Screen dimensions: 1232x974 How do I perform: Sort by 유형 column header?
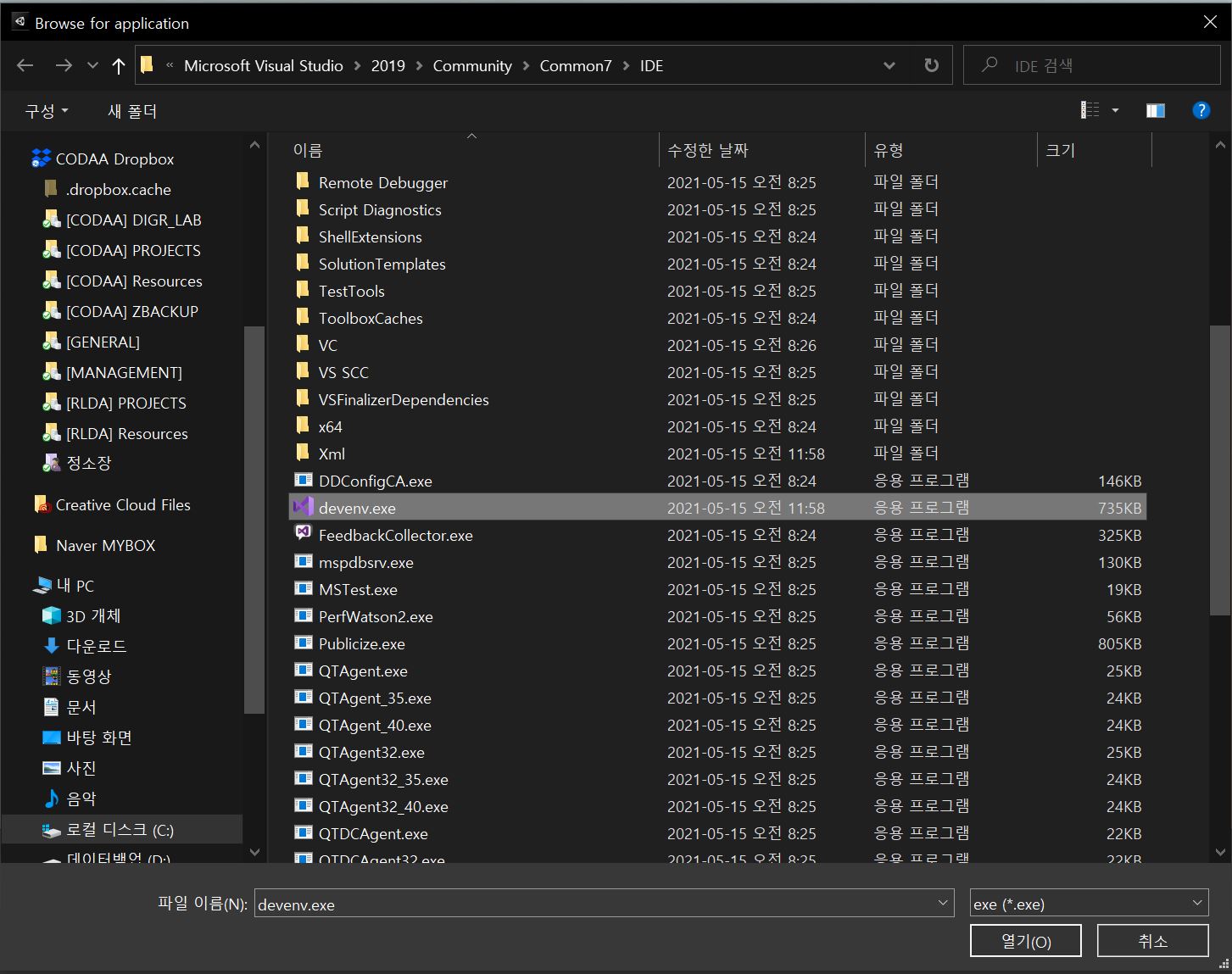[888, 150]
